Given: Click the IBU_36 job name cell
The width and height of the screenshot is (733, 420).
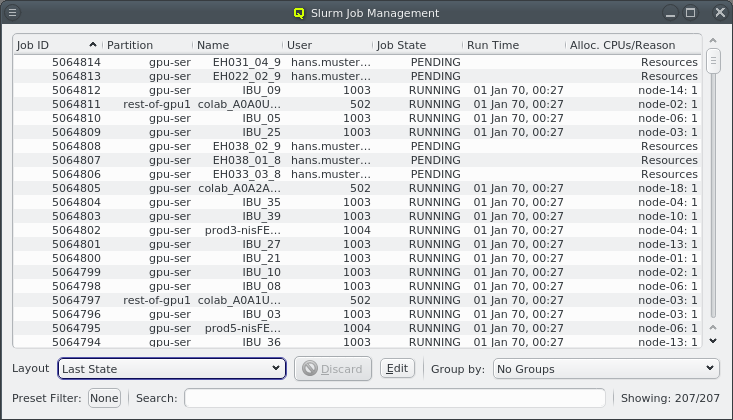Looking at the screenshot, I should (x=261, y=342).
